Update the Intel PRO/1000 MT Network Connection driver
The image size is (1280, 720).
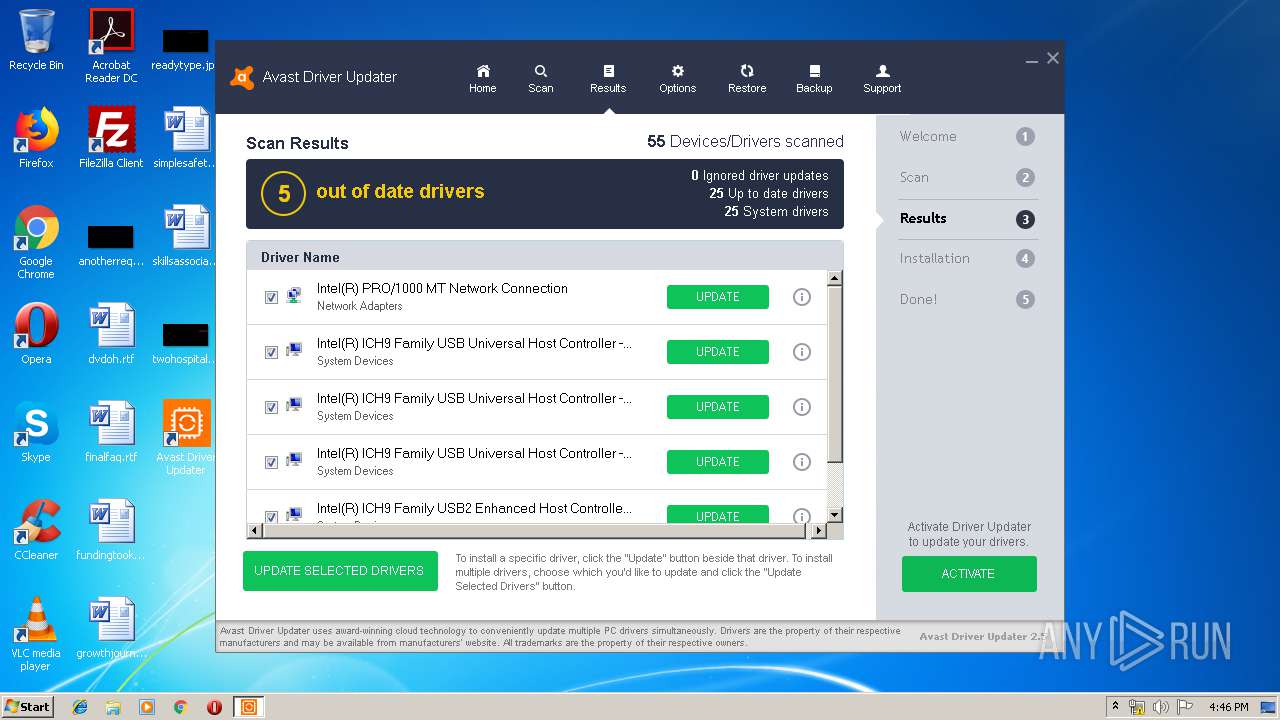(718, 297)
